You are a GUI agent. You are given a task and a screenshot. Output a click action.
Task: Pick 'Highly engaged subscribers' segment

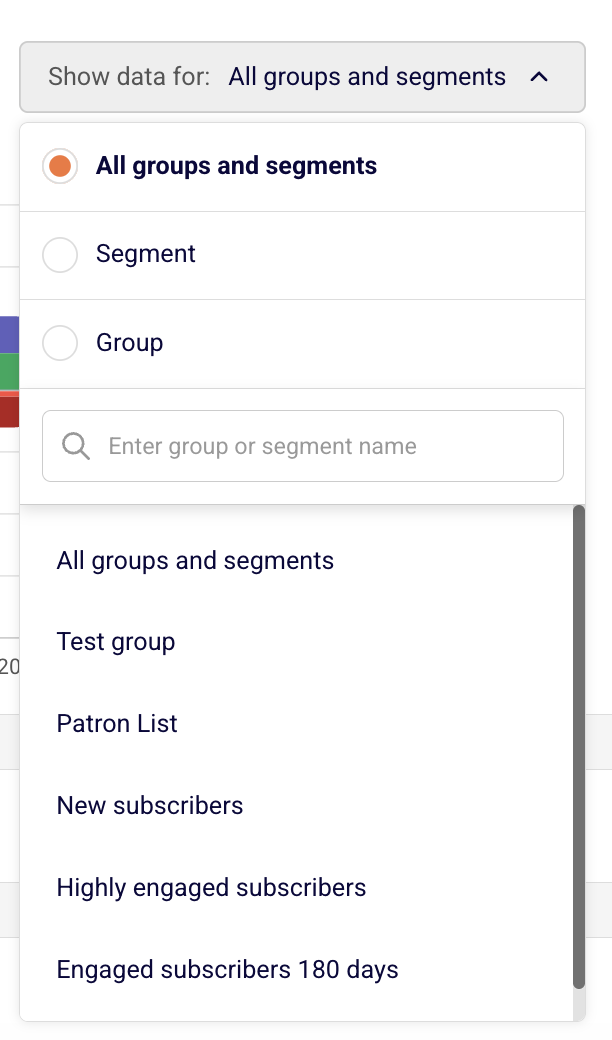[211, 888]
